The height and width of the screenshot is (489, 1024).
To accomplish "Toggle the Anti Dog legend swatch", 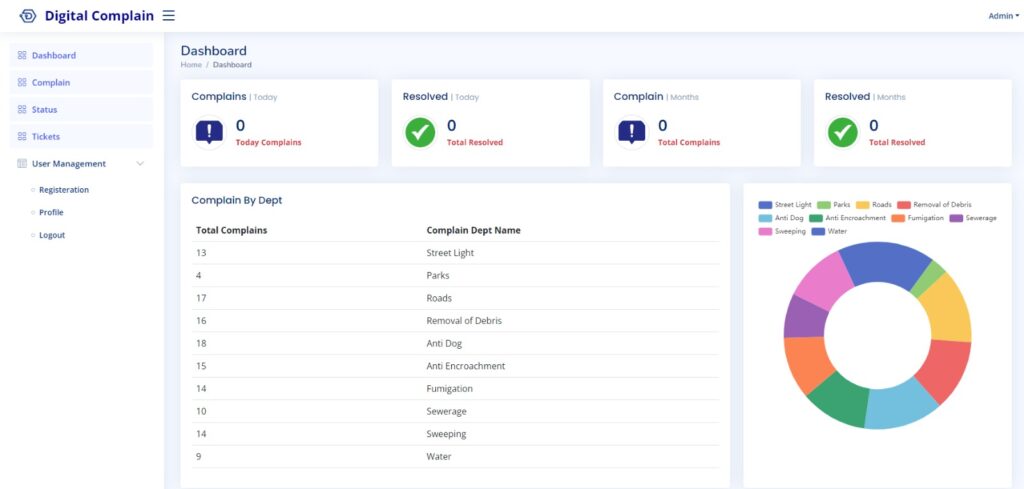I will (765, 218).
